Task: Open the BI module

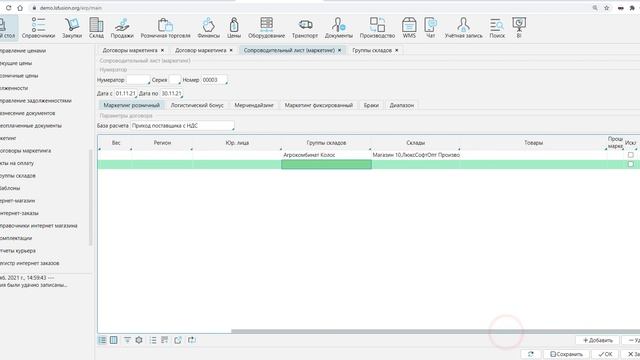Action: (519, 28)
